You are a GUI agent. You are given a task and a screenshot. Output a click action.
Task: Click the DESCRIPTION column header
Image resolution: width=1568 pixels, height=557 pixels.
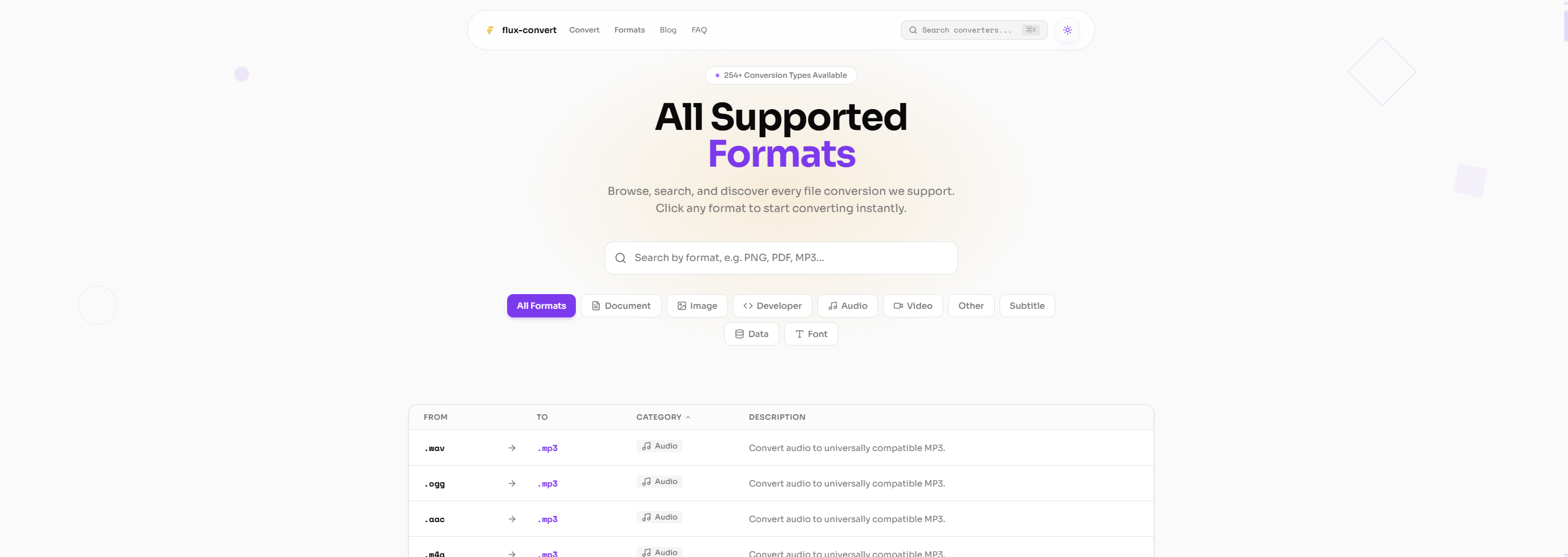(777, 417)
